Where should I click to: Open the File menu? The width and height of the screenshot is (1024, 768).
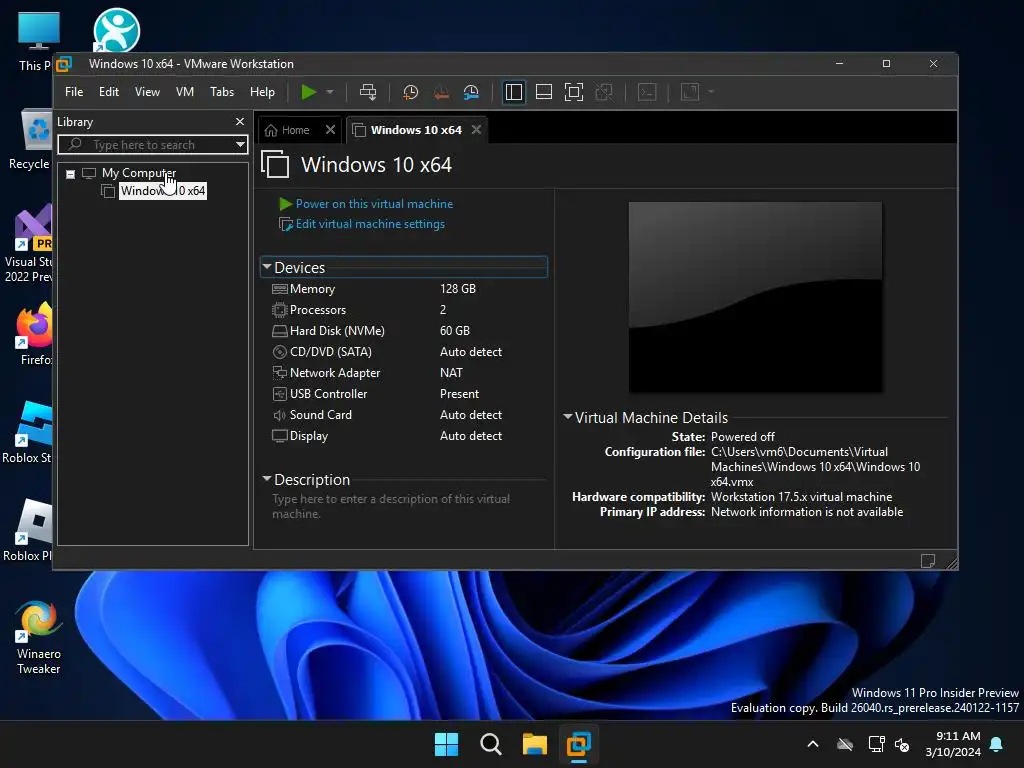(x=74, y=92)
